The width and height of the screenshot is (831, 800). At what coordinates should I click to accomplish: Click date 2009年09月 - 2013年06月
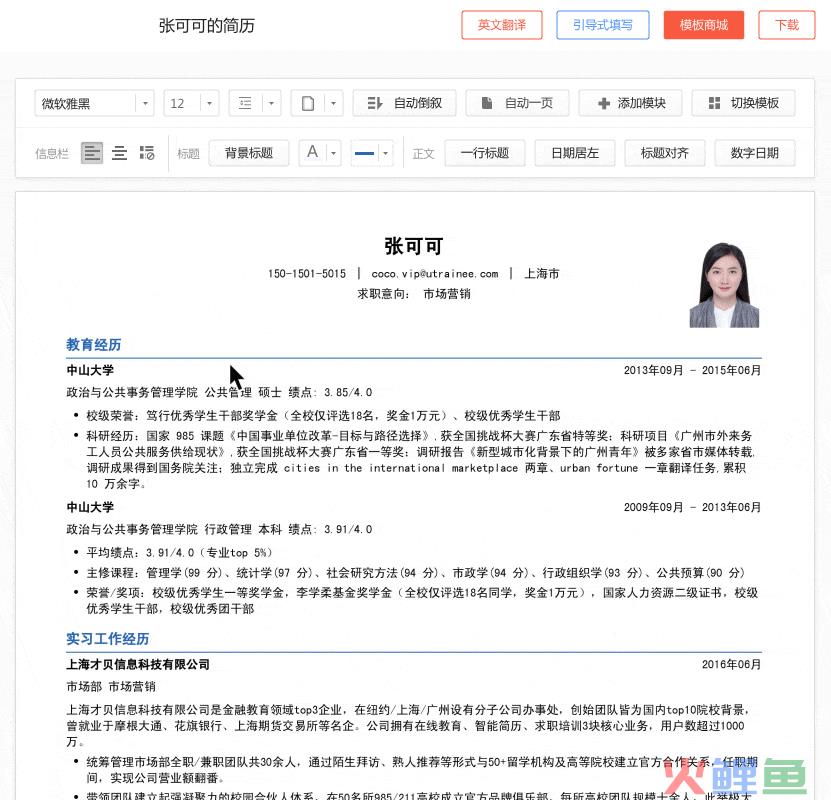[692, 507]
